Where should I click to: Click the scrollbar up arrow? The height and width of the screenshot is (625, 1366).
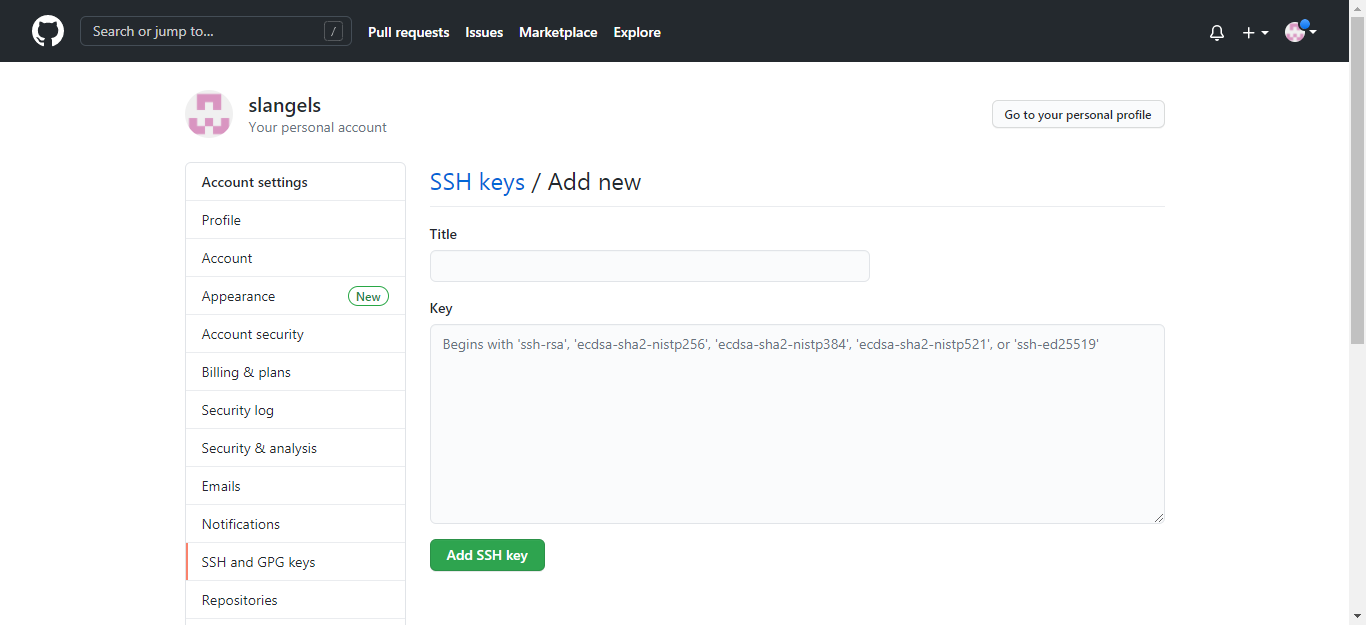point(1357,8)
